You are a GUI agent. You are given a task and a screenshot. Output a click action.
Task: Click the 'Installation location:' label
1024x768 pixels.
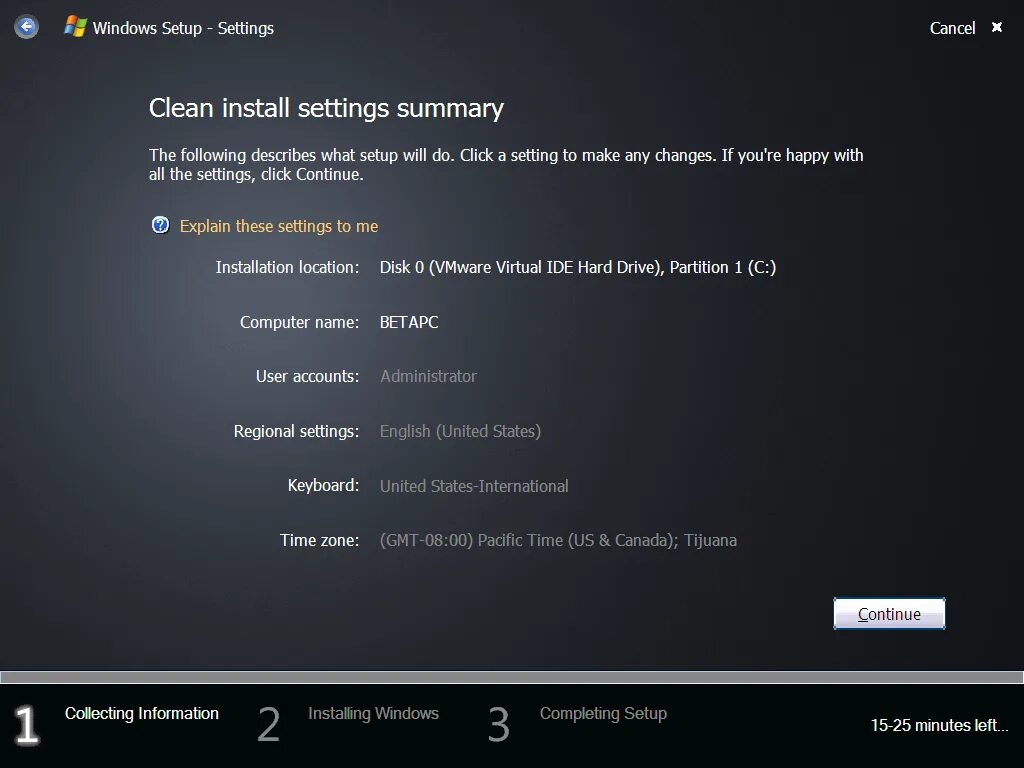287,267
